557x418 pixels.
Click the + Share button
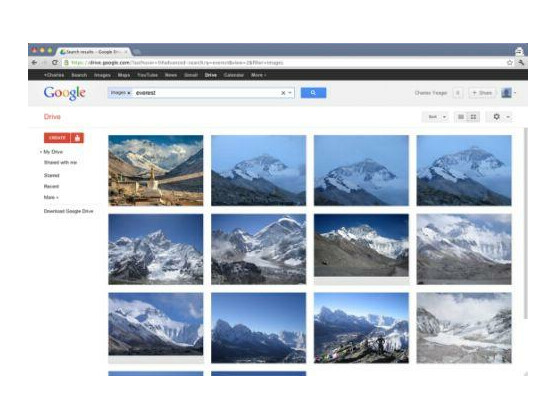482,93
